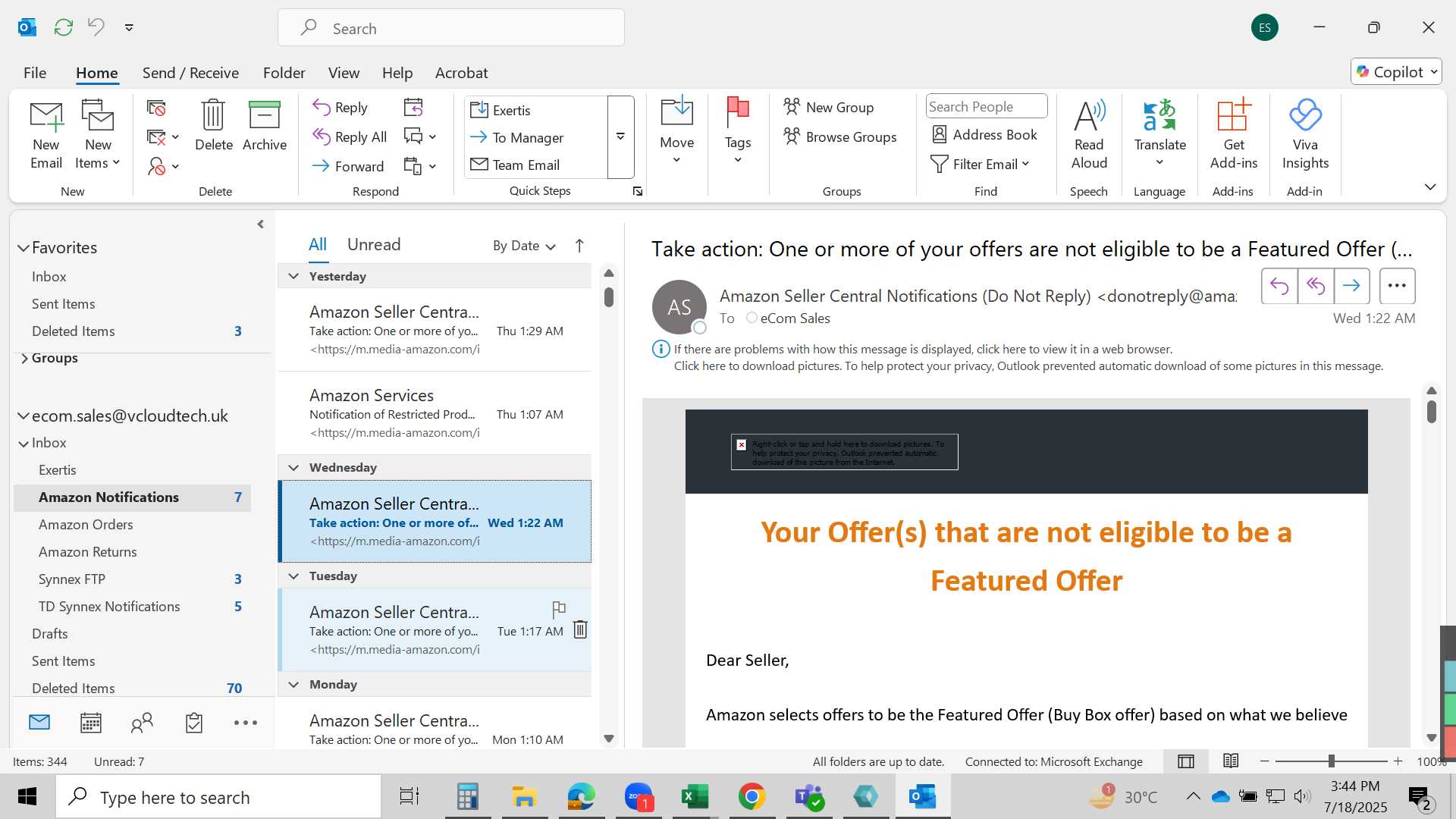The height and width of the screenshot is (819, 1456).
Task: Select the Amazon Orders folder
Action: [86, 525]
